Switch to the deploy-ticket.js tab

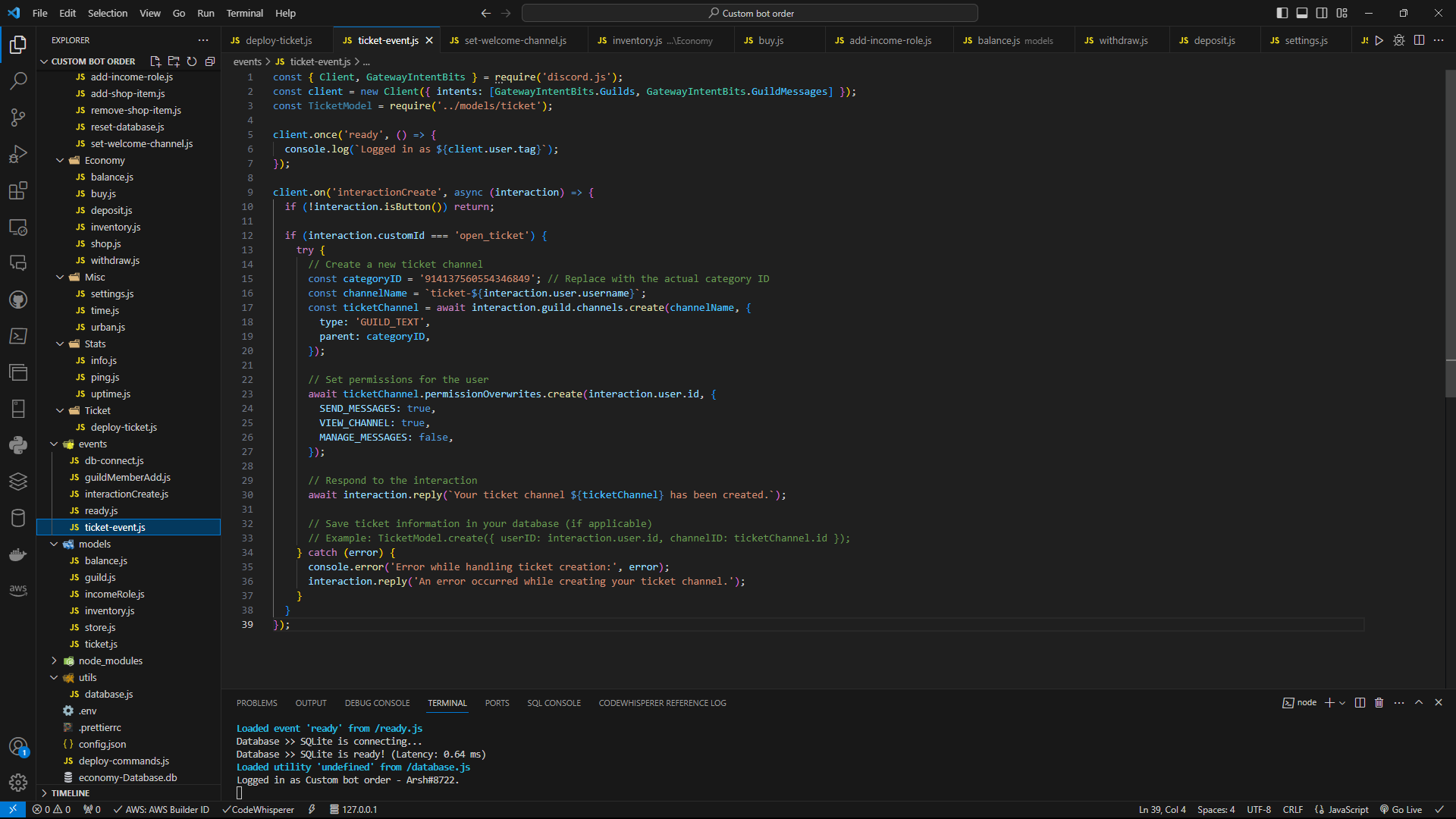(277, 40)
